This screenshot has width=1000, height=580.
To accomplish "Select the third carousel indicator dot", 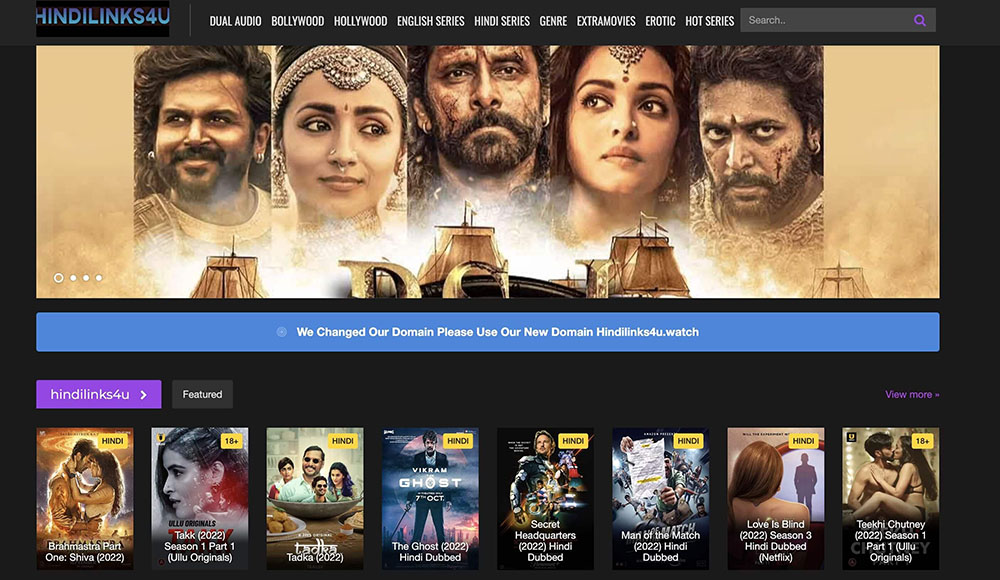I will pyautogui.click(x=86, y=278).
